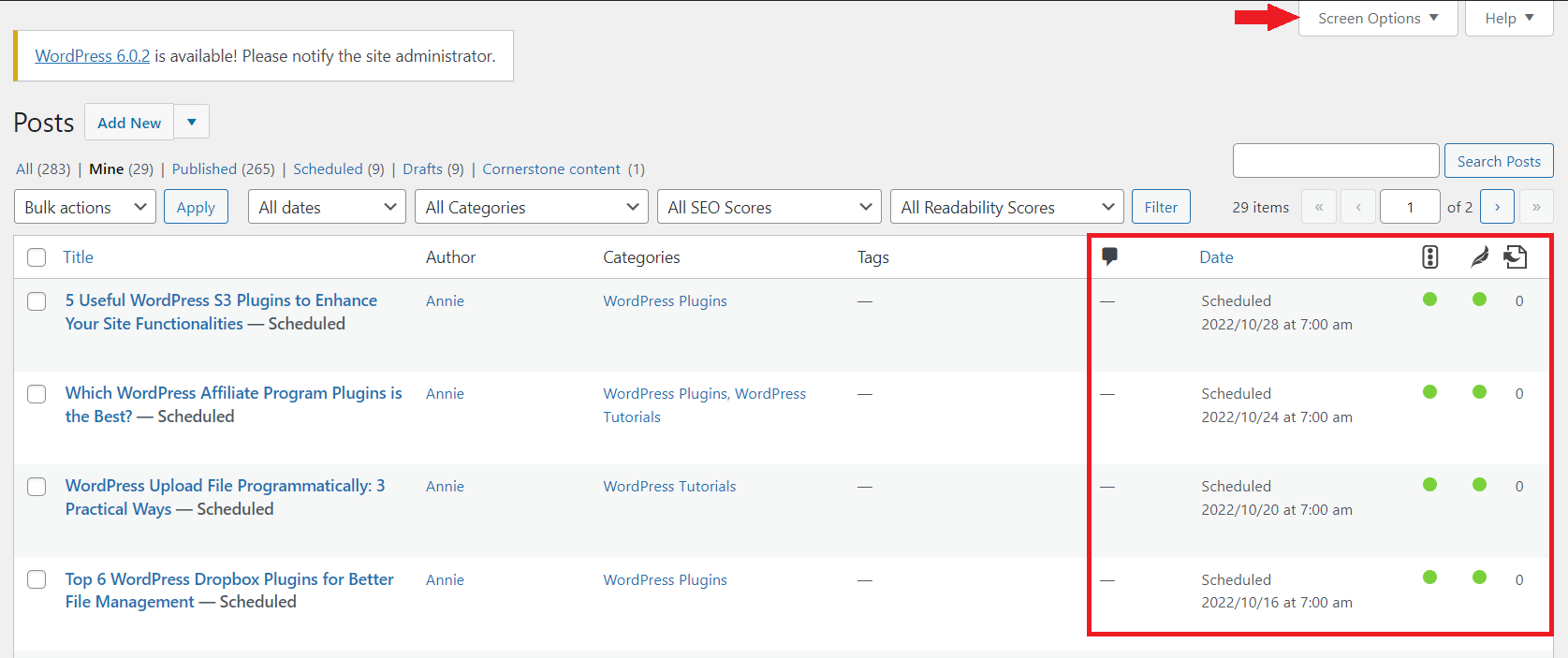Click author Annie on Dropbox Plugins row
This screenshot has height=658, width=1568.
click(445, 580)
